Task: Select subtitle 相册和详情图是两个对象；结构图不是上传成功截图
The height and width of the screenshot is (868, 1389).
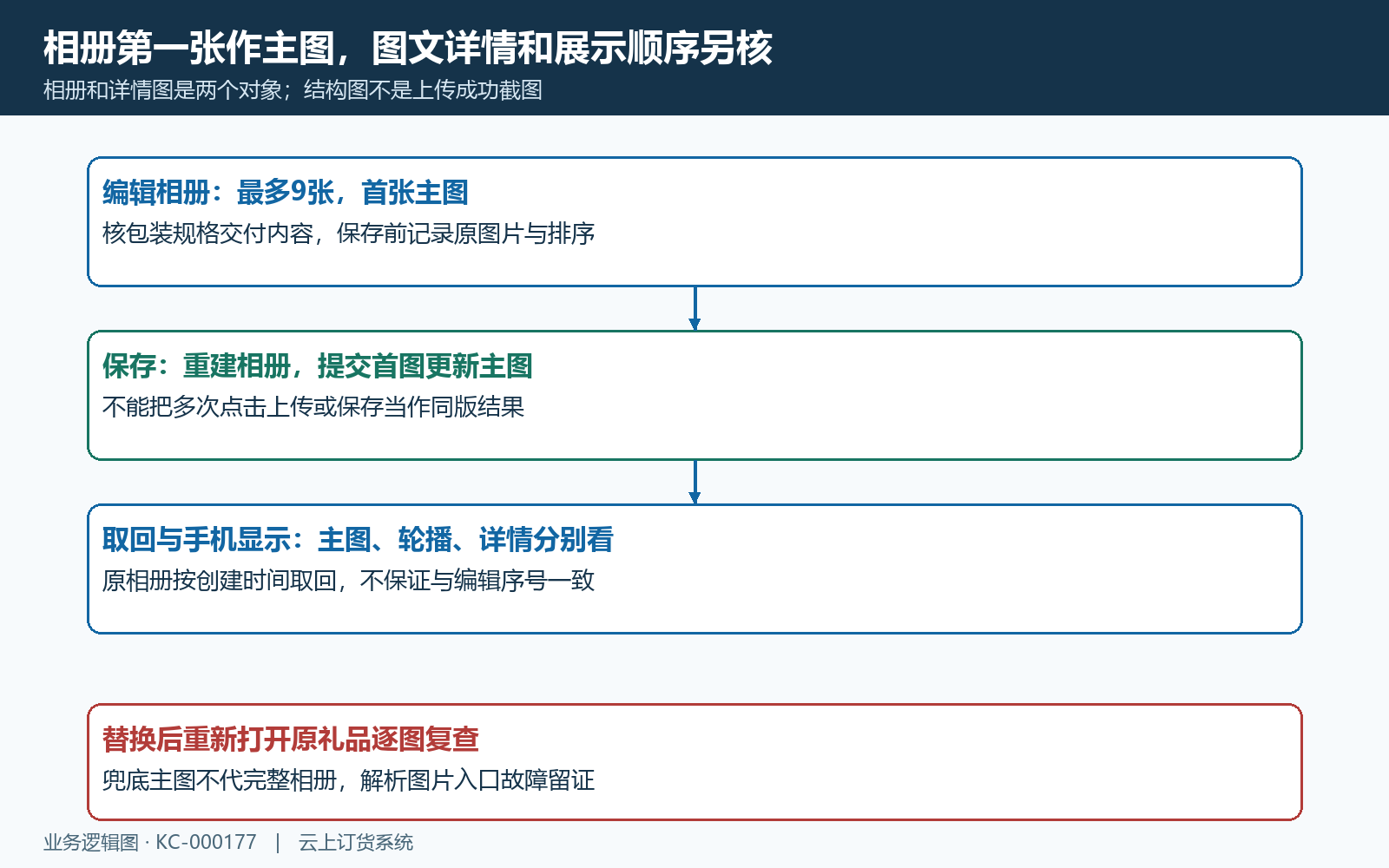Action: (293, 90)
